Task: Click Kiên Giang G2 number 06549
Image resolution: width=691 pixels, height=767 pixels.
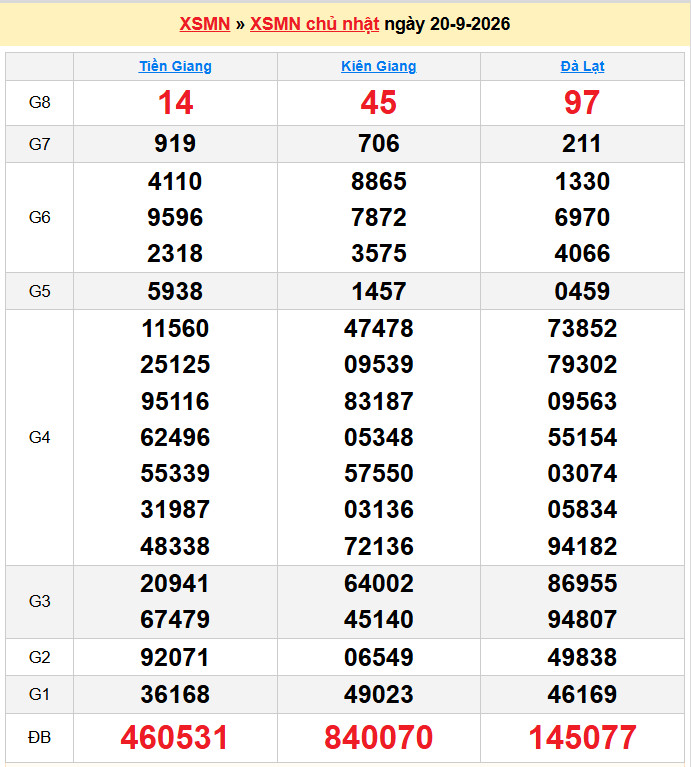Action: pyautogui.click(x=379, y=657)
